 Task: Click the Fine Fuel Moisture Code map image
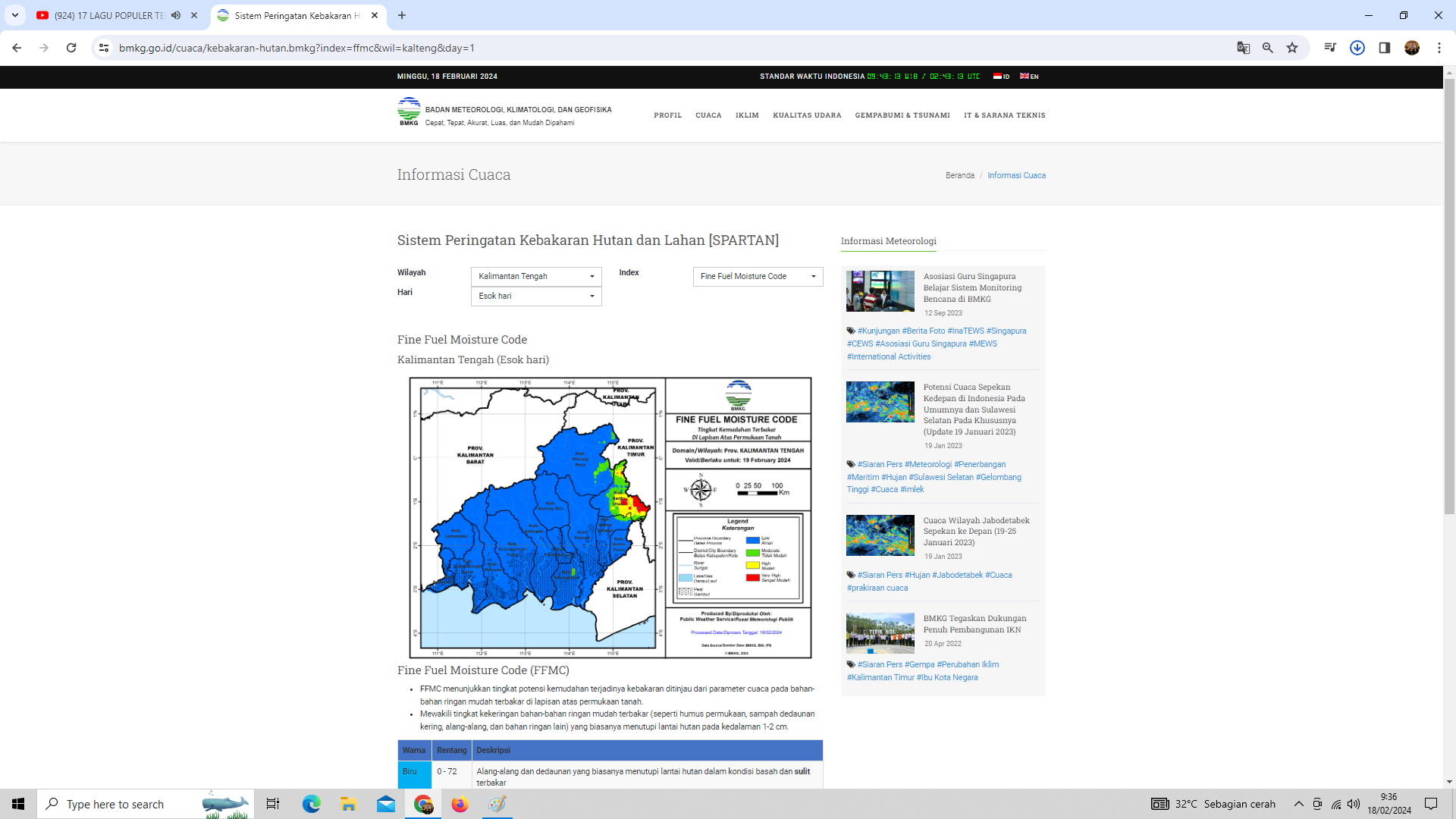tap(610, 518)
